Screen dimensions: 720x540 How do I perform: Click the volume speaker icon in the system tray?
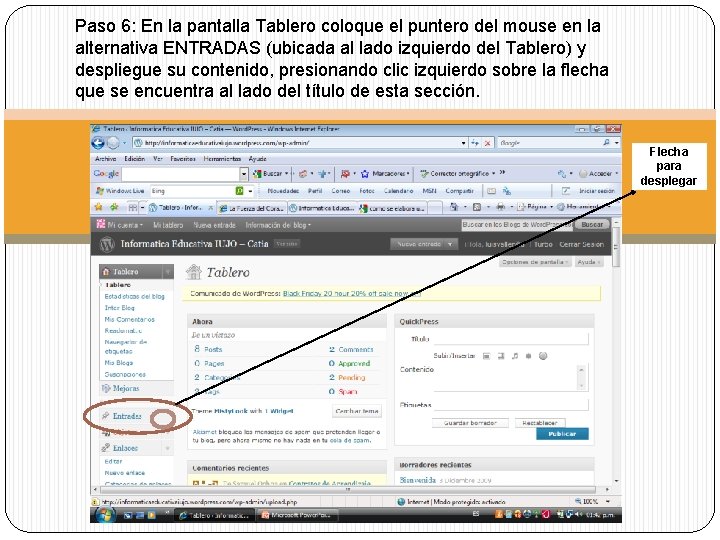tap(579, 515)
